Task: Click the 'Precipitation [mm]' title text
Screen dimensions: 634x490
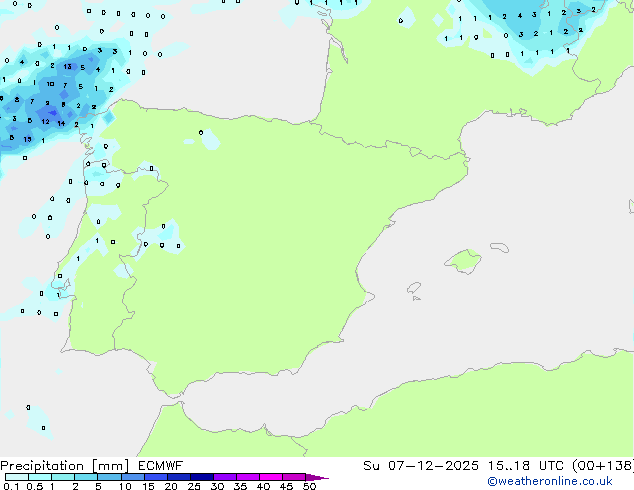Action: [x=65, y=466]
